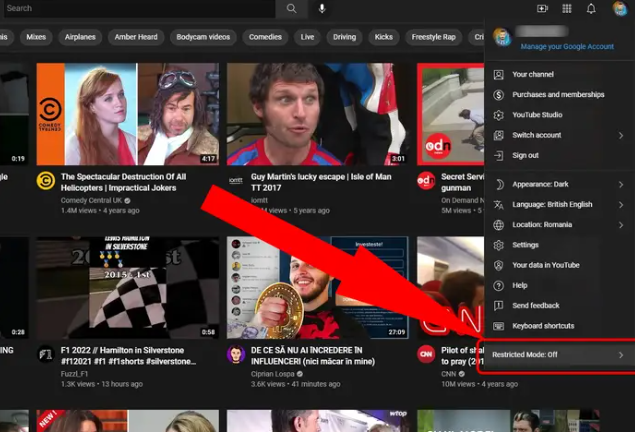The height and width of the screenshot is (432, 635).
Task: Open the Impractical Jokers helicopters video thumbnail
Action: coord(128,114)
